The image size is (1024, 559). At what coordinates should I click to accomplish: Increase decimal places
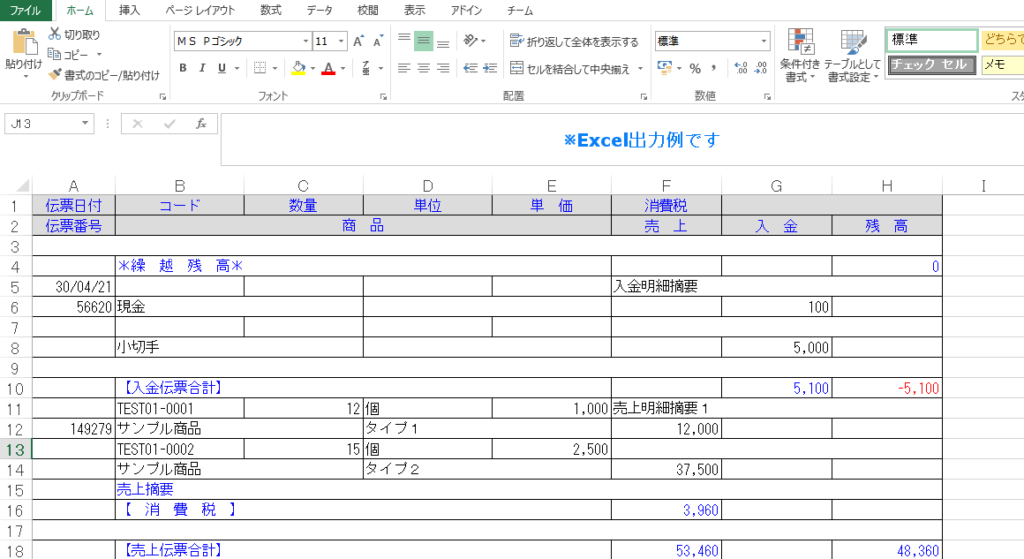[x=741, y=68]
